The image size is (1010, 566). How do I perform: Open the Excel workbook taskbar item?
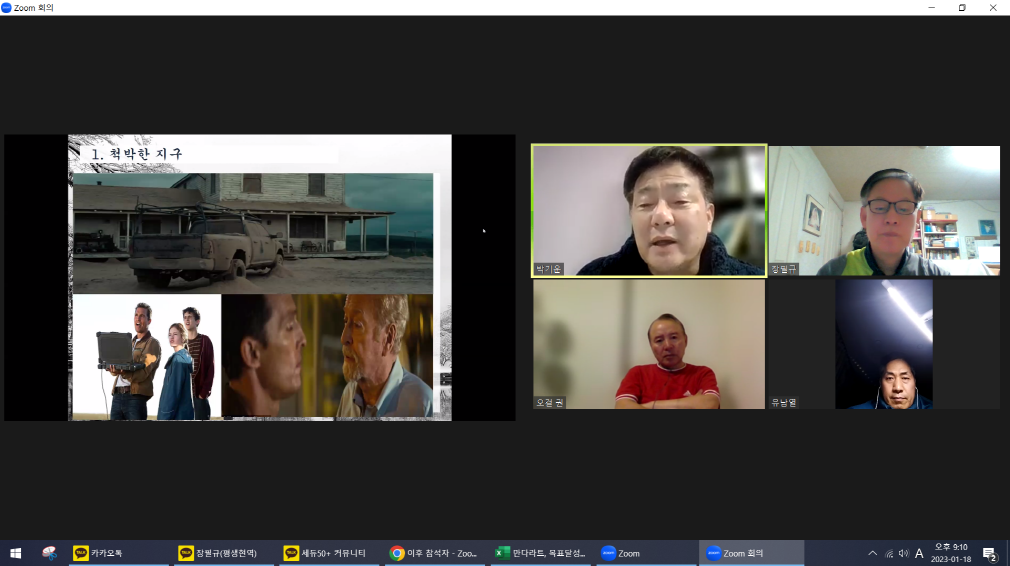[541, 553]
